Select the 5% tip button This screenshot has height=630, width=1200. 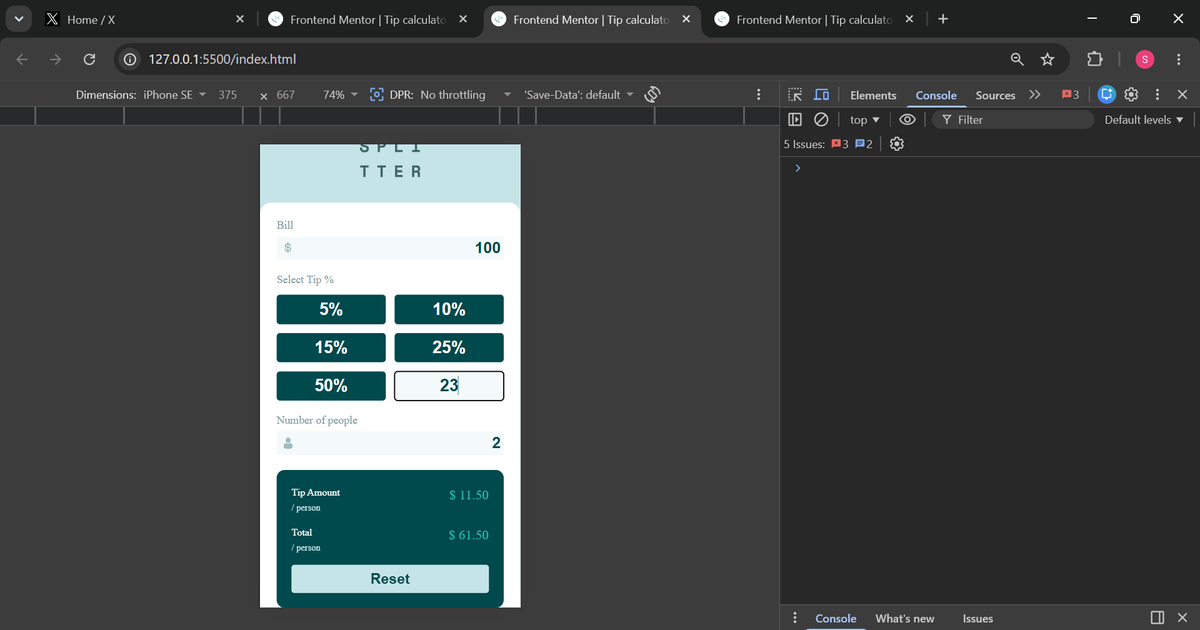(x=331, y=310)
